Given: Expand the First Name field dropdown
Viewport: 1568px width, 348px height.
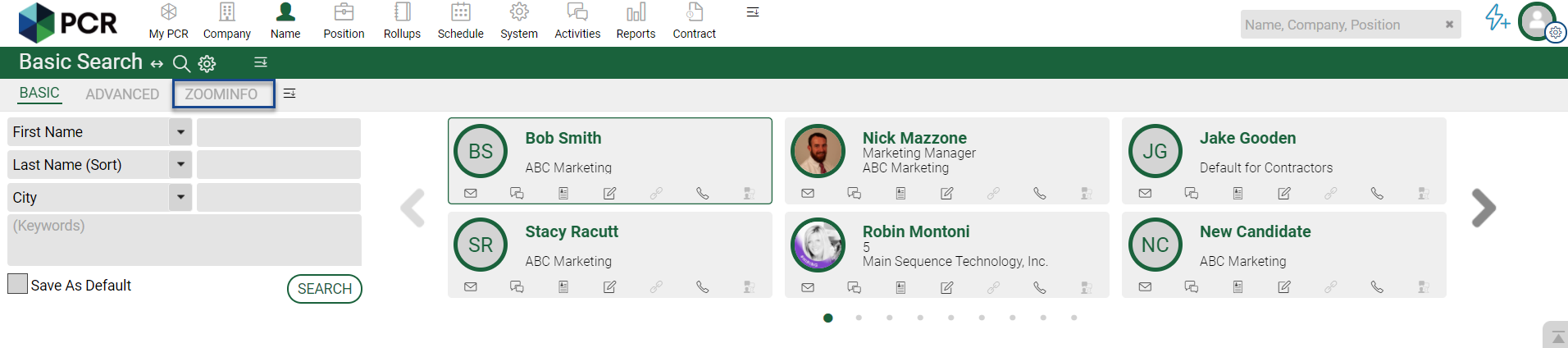Looking at the screenshot, I should coord(180,132).
